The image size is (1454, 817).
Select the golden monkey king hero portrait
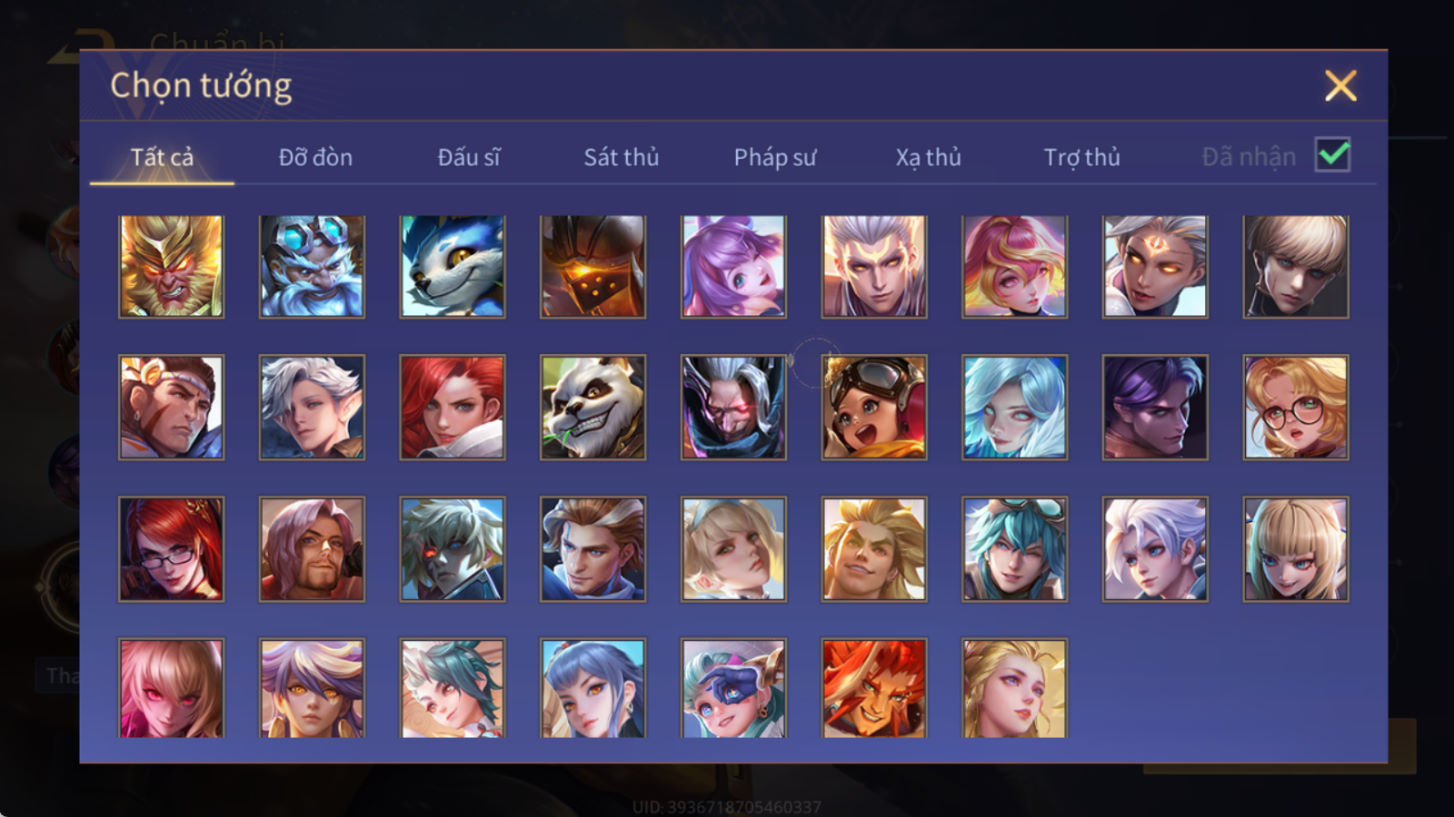pyautogui.click(x=171, y=266)
